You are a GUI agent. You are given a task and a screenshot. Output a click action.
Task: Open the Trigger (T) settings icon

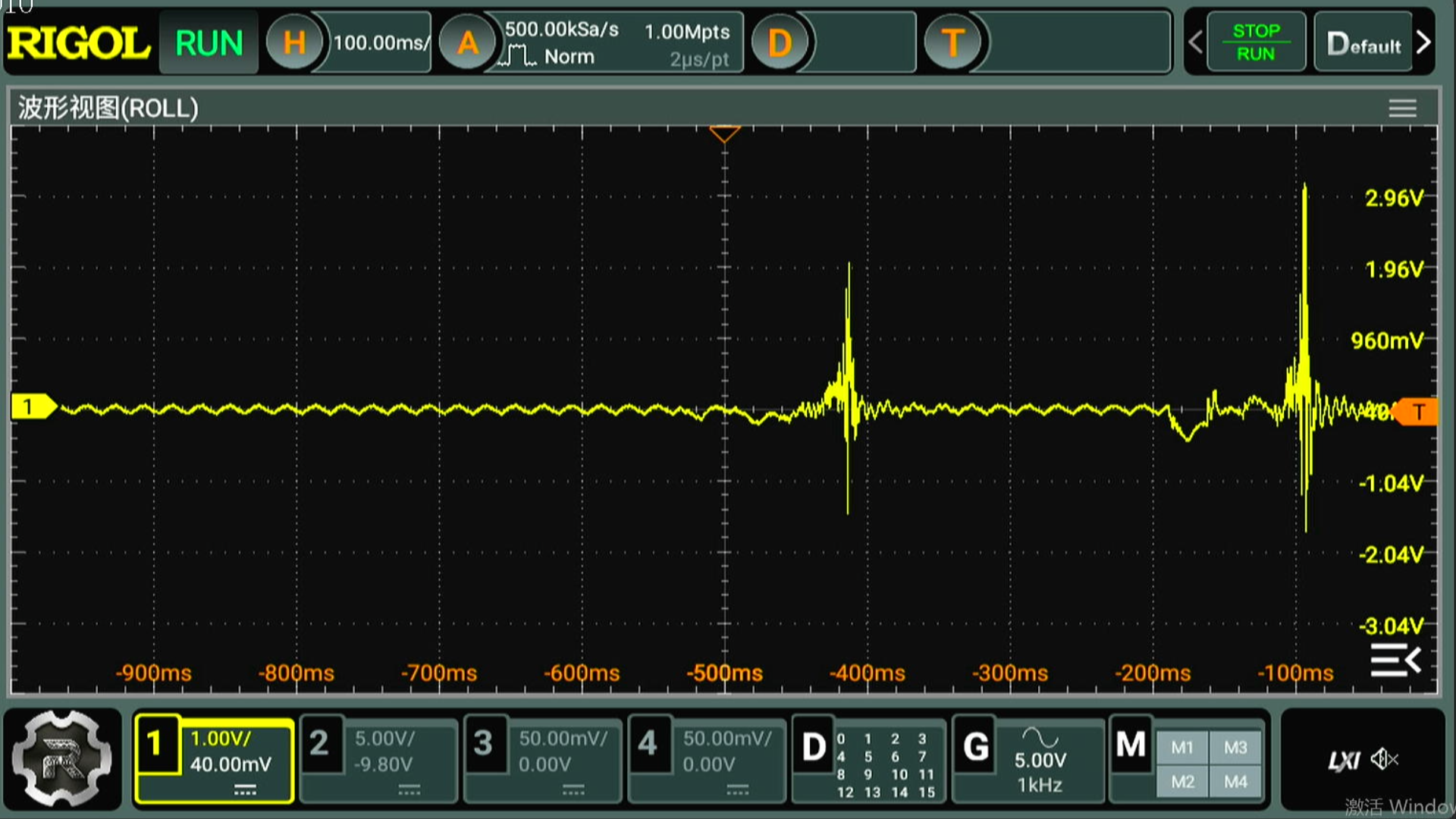click(952, 43)
